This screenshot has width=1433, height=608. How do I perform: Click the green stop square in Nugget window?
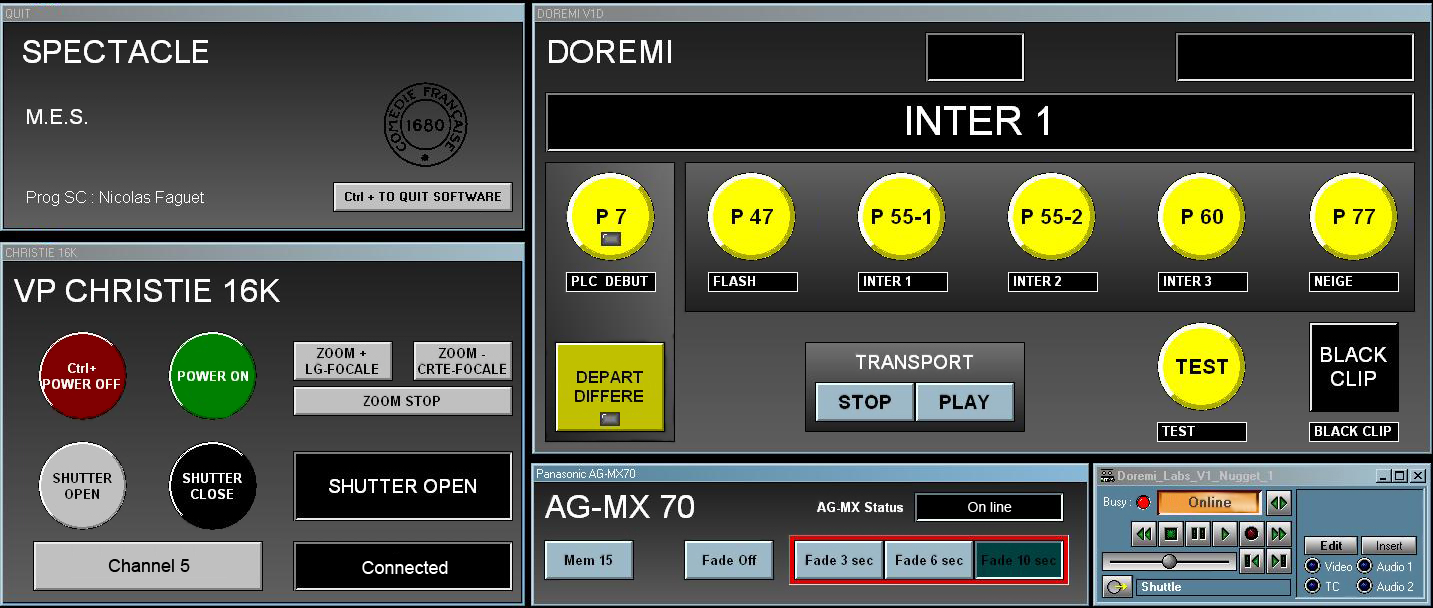1171,533
